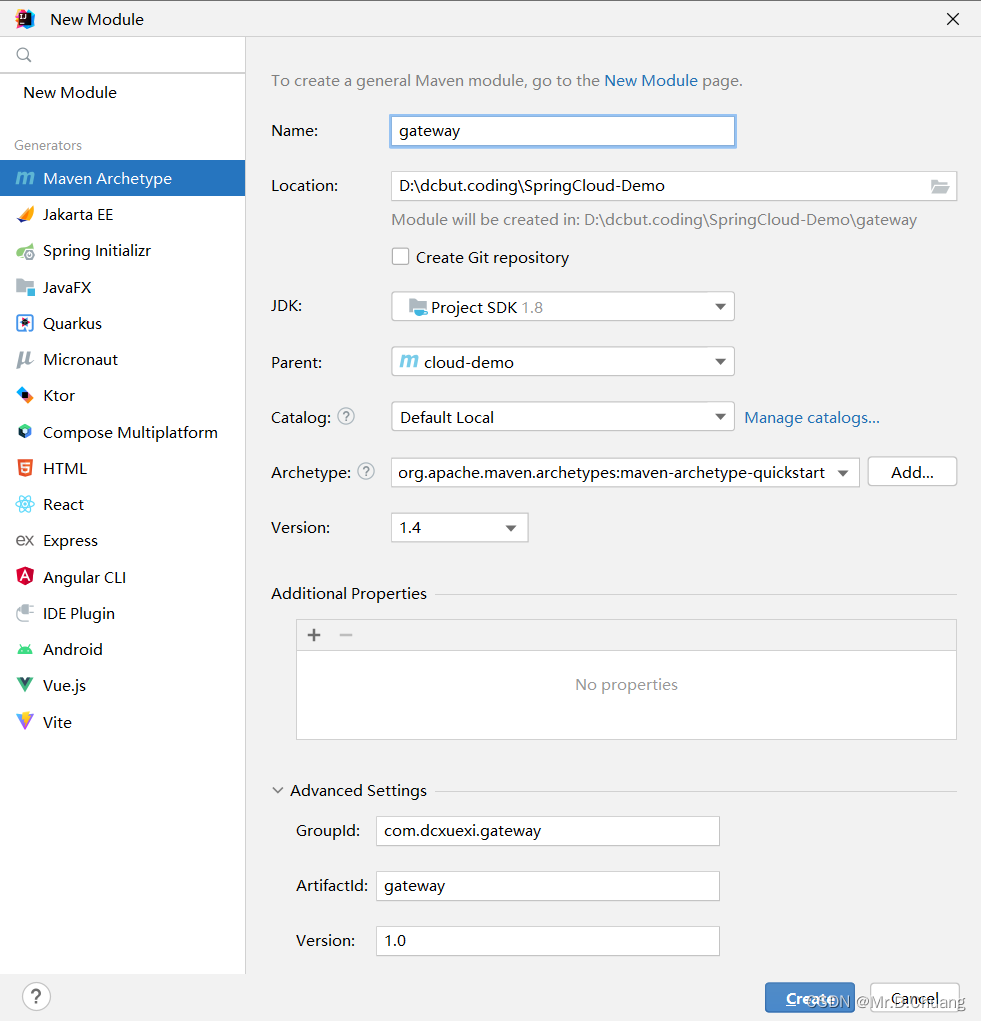Screen dimensions: 981x1021
Task: Click the Add... archetype button
Action: [x=912, y=472]
